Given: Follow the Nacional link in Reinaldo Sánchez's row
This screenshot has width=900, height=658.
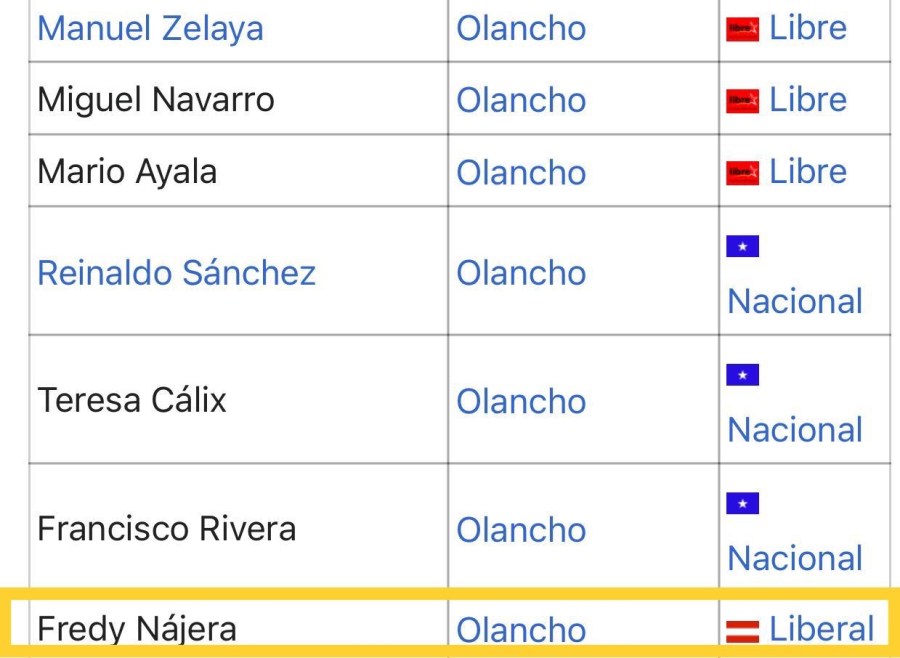Looking at the screenshot, I should pyautogui.click(x=794, y=301).
